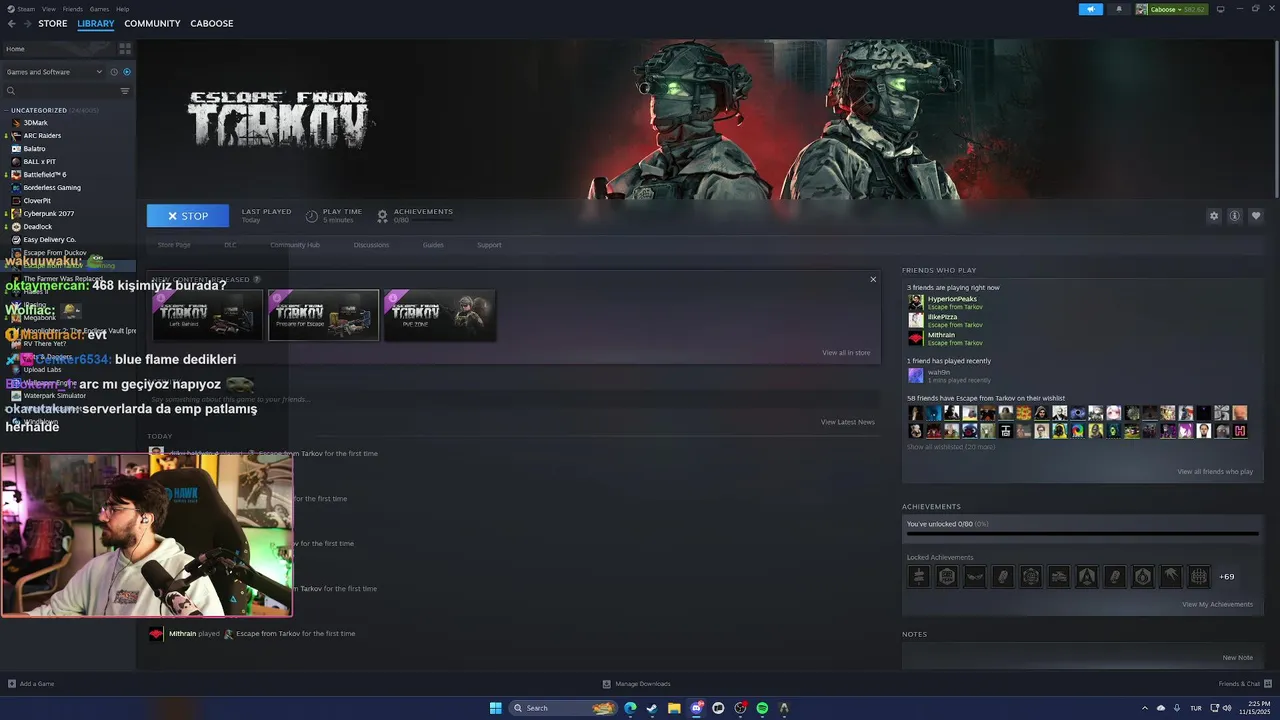Select Borderless Gaming in the library
This screenshot has height=720, width=1280.
point(52,187)
